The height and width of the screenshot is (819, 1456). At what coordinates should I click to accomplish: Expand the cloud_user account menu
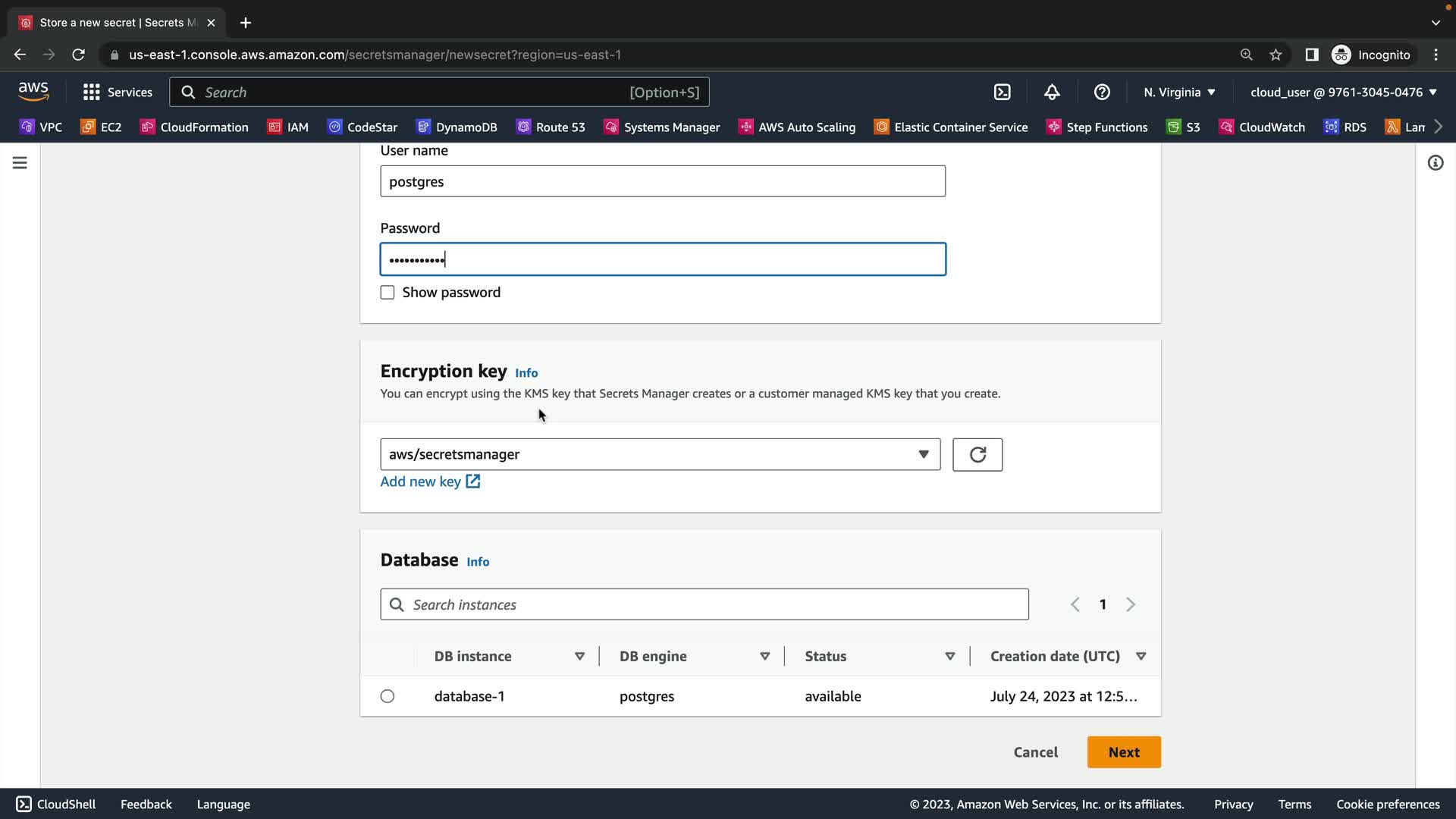point(1343,92)
